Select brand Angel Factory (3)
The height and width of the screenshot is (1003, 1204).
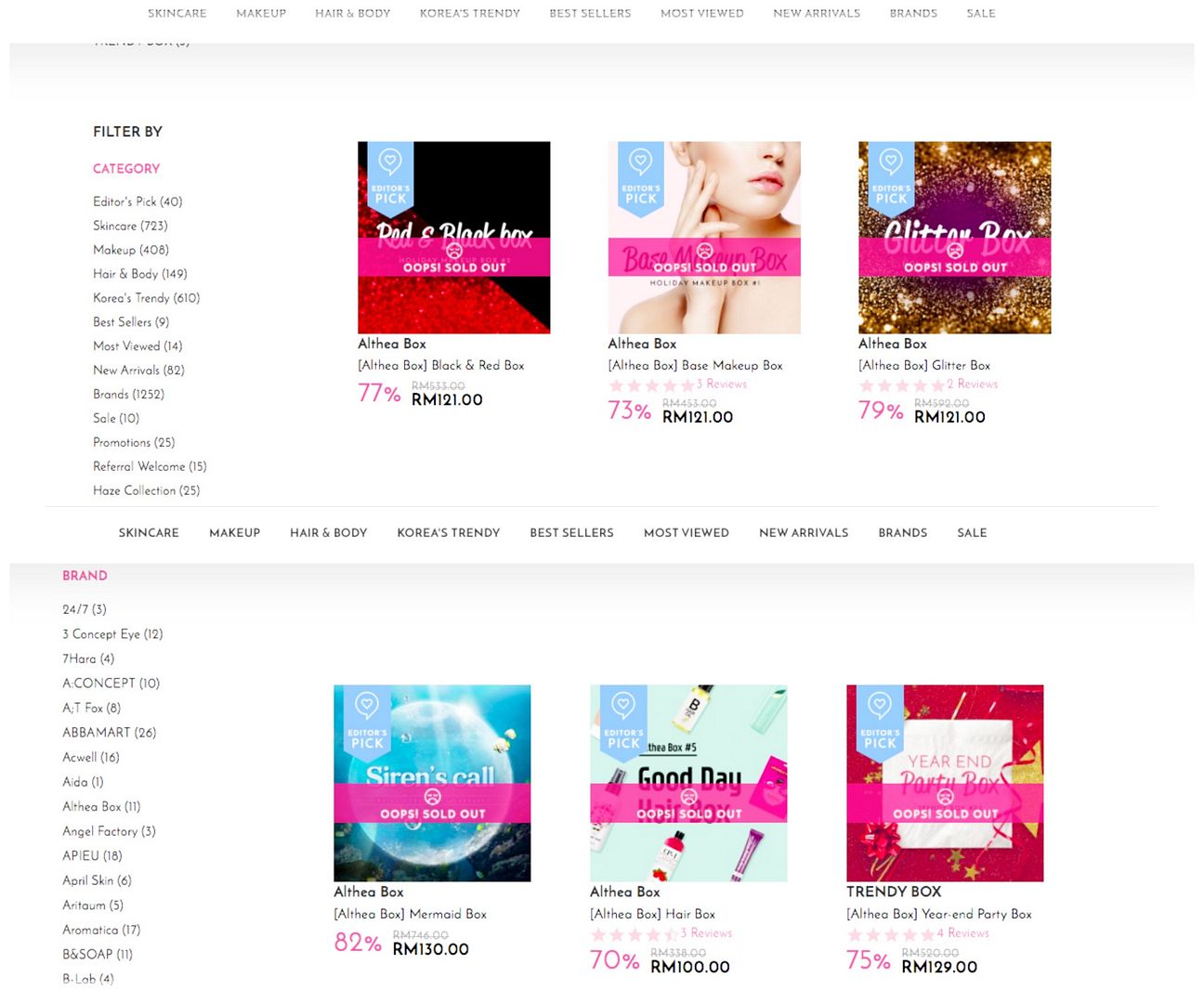point(110,831)
